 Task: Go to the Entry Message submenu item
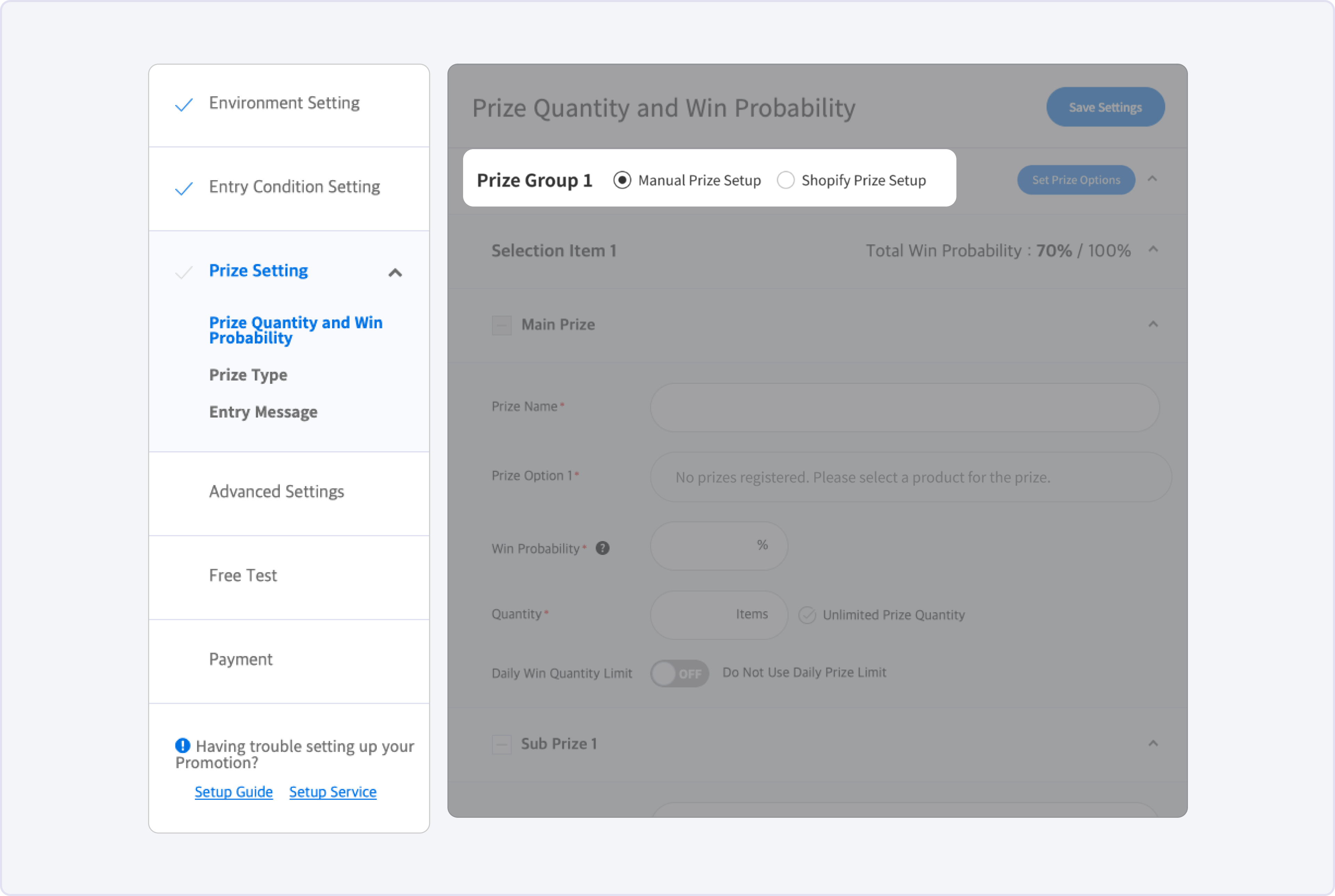point(263,412)
